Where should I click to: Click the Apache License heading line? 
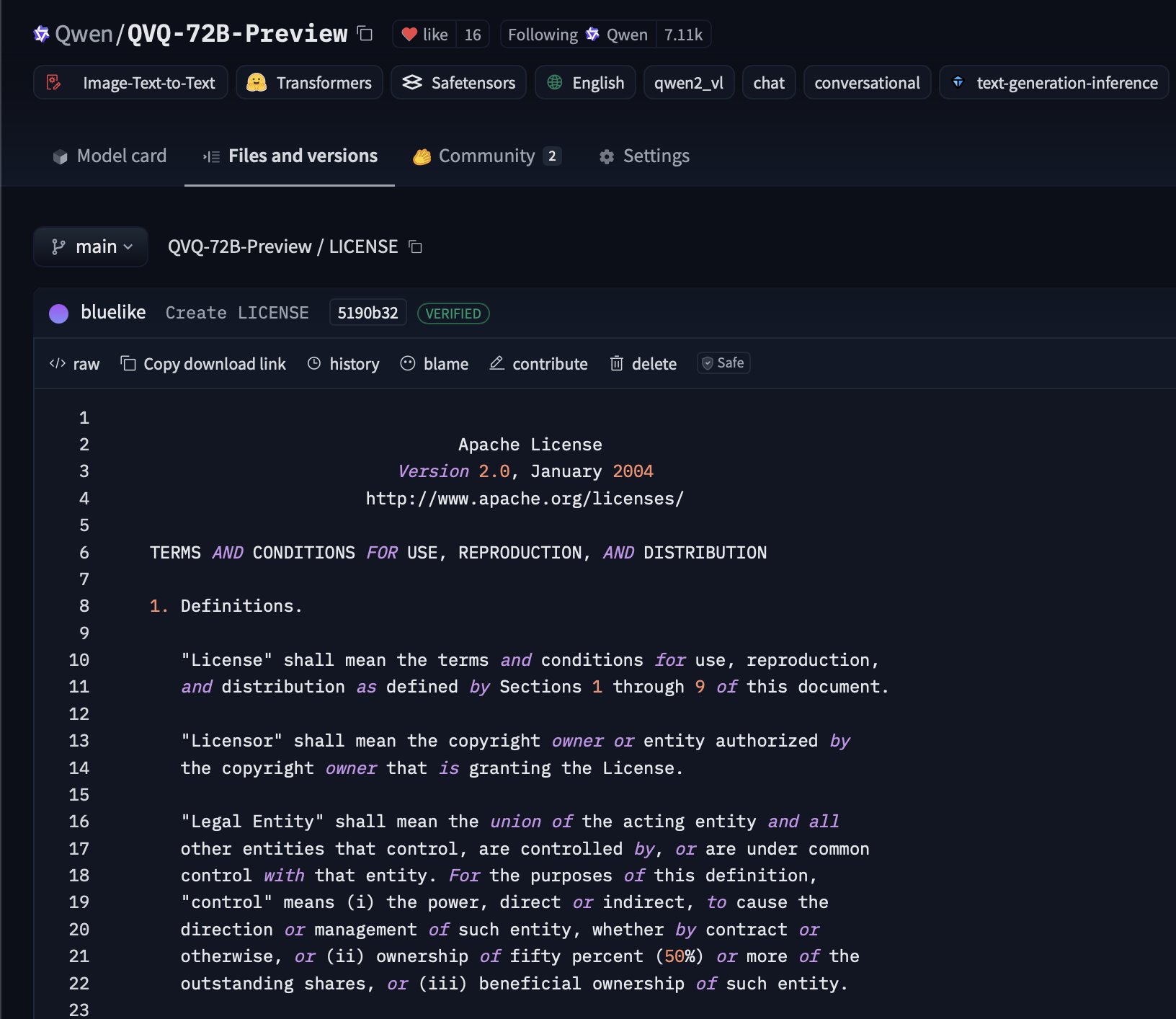coord(530,445)
